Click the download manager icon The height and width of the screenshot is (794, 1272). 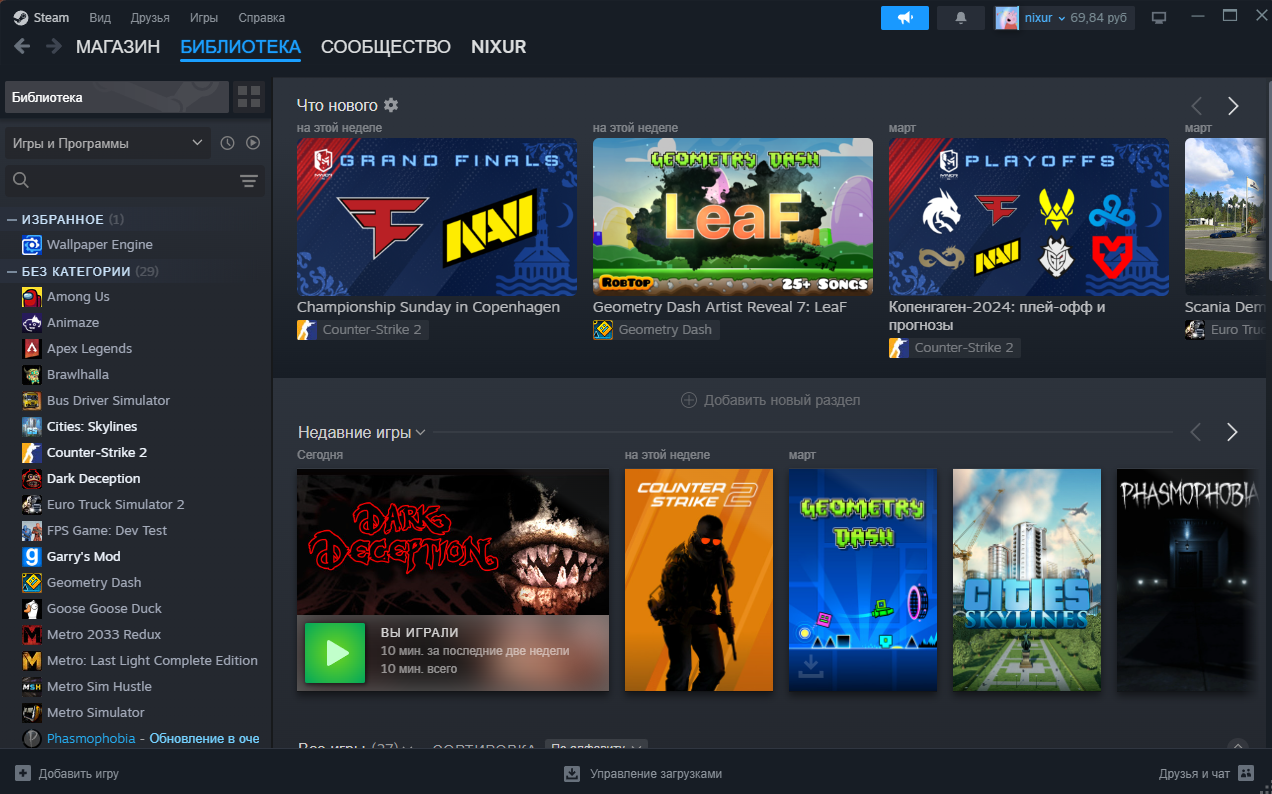[x=572, y=773]
